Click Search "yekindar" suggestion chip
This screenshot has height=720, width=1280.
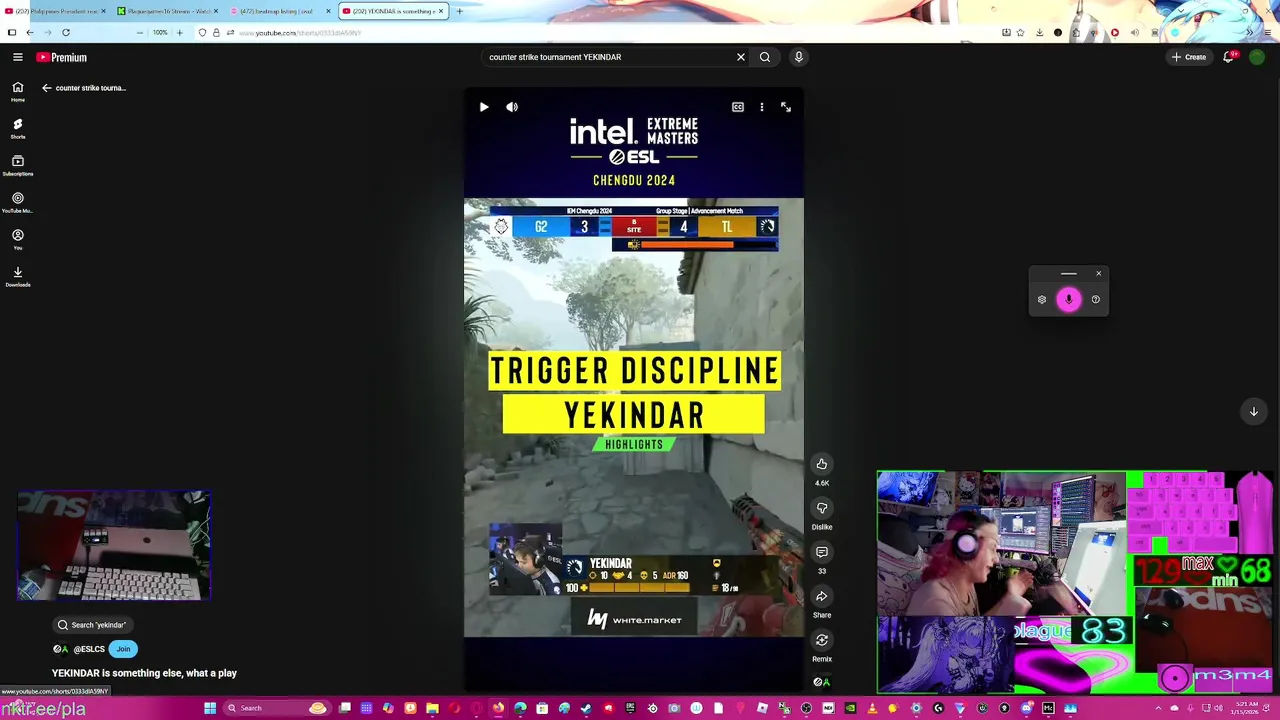click(95, 625)
